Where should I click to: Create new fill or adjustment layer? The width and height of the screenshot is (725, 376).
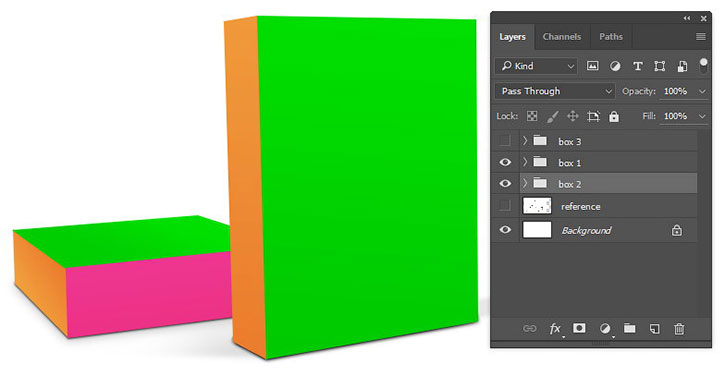coord(605,328)
